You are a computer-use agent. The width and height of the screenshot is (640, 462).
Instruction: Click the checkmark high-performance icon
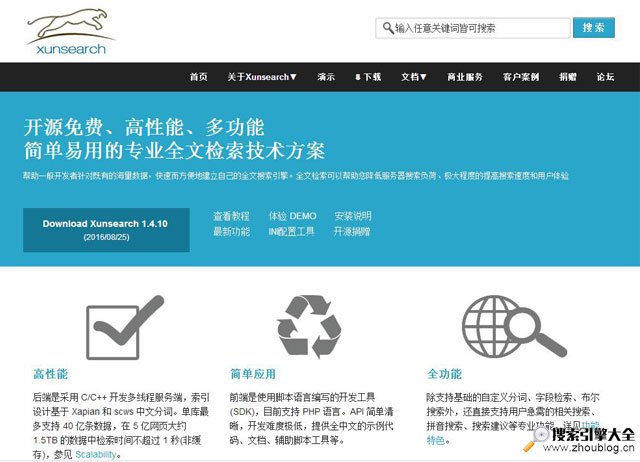[x=124, y=325]
